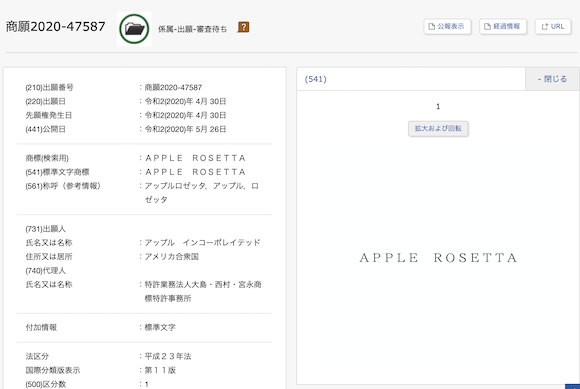Open the 経過情報 button
Viewport: 580px width, 389px height.
click(503, 27)
